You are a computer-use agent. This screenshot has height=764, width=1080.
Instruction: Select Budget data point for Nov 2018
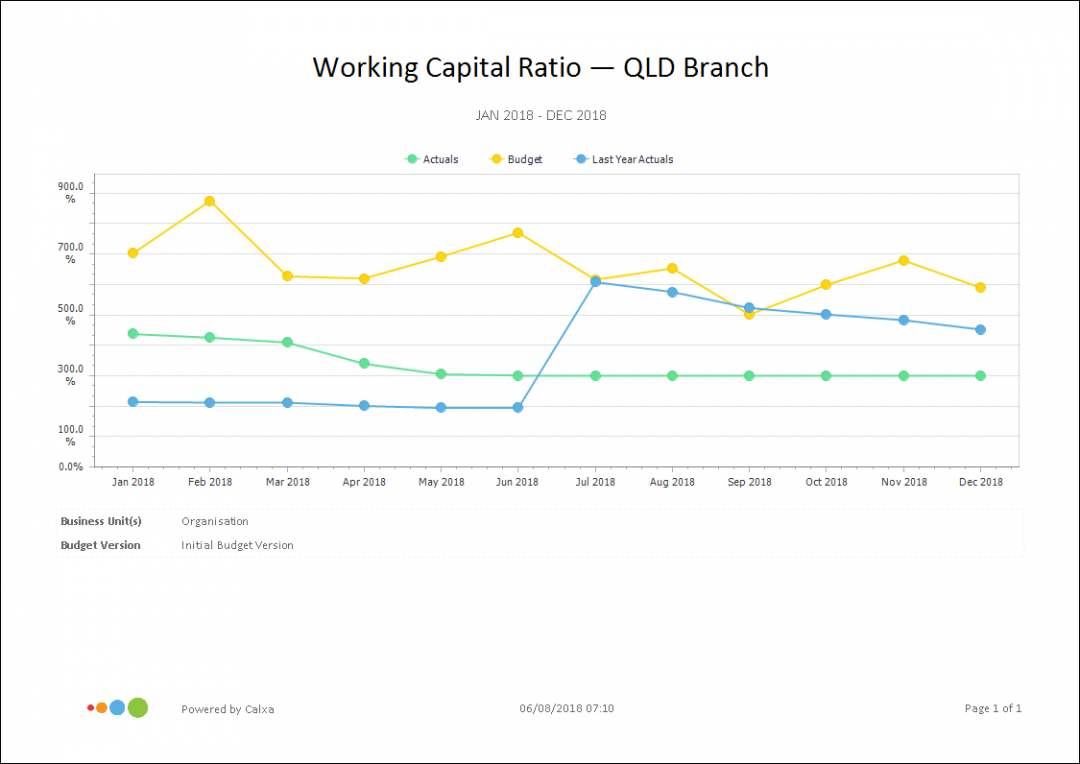(x=904, y=260)
